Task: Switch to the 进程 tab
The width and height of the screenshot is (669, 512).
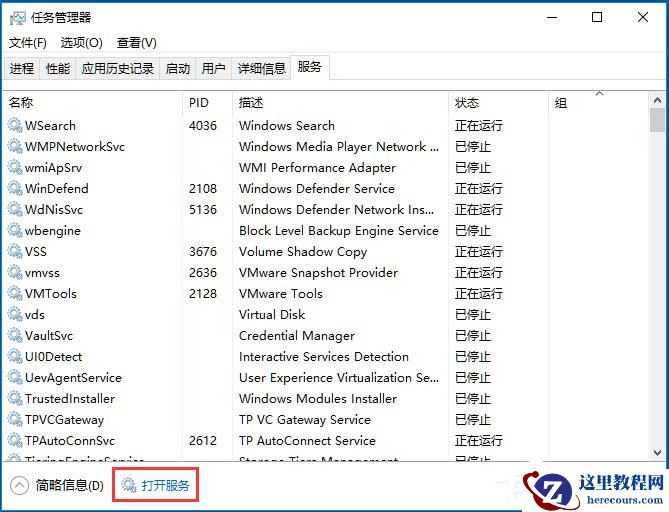Action: point(22,68)
